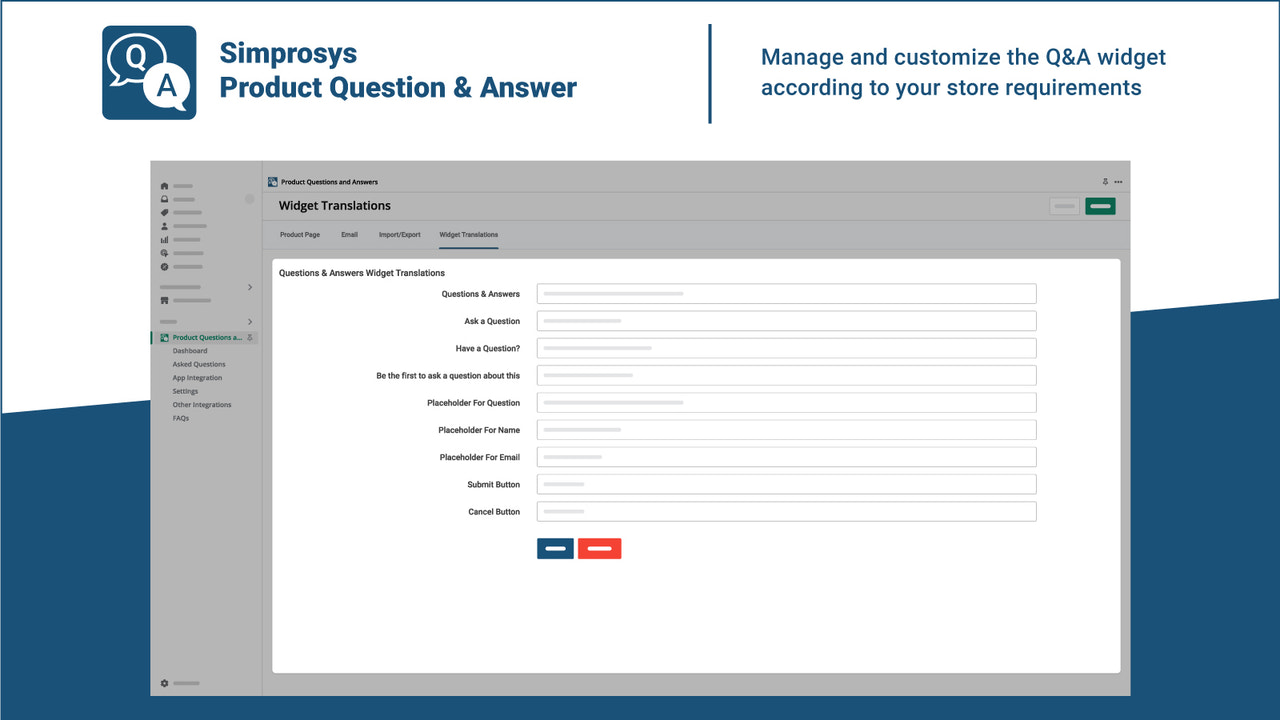Click the Customers person icon in sidebar
Viewport: 1280px width, 720px height.
click(164, 226)
